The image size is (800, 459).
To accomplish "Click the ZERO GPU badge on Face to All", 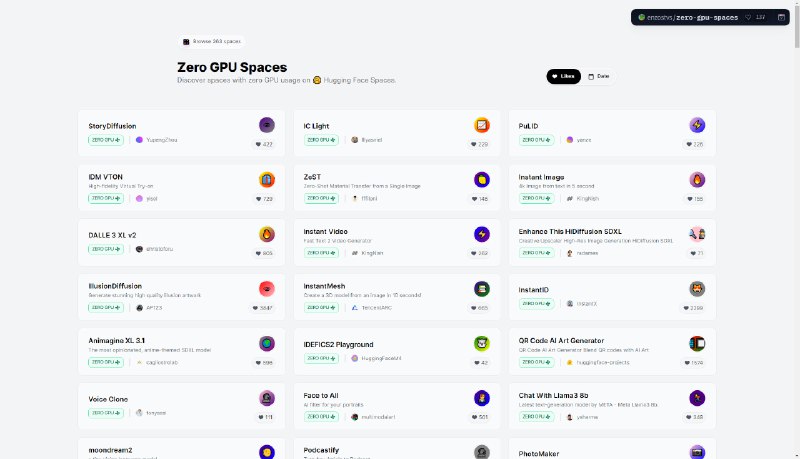I will 321,417.
